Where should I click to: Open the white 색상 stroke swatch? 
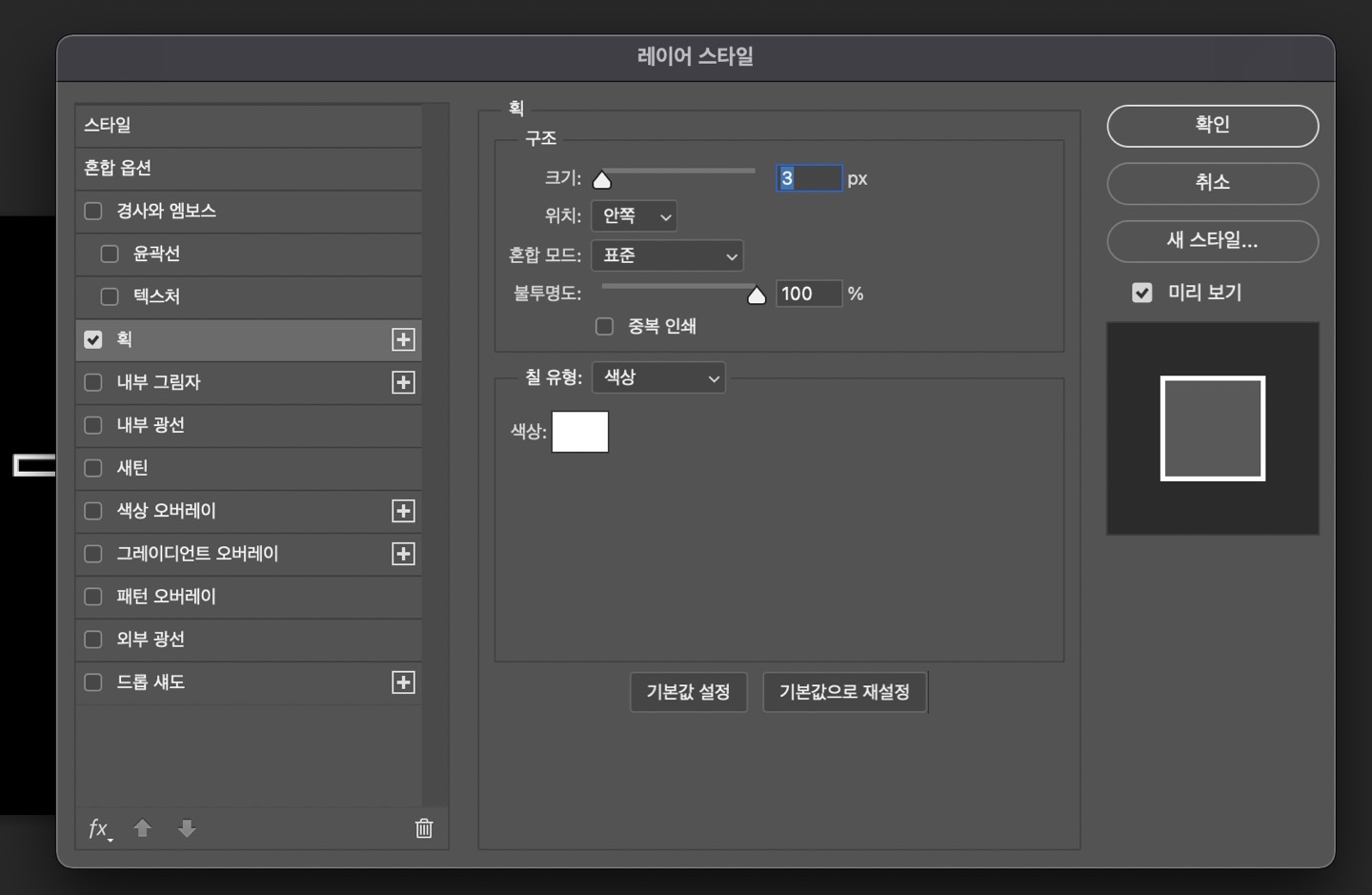coord(579,432)
